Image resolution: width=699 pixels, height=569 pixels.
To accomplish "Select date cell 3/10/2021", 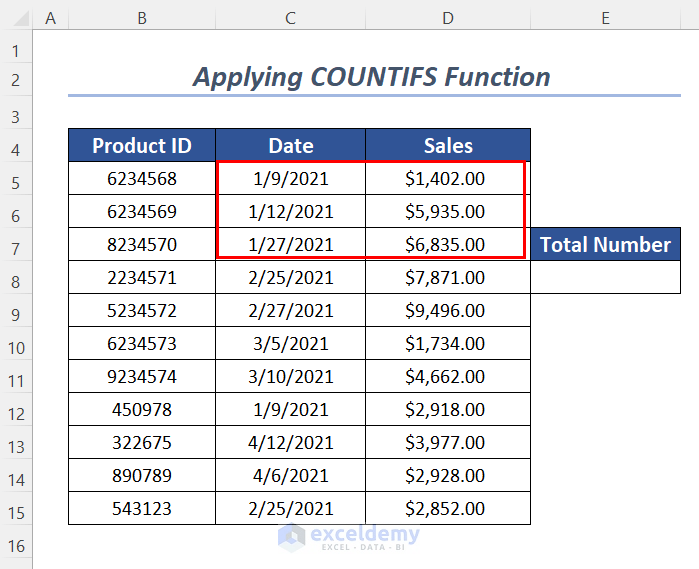I will point(290,376).
